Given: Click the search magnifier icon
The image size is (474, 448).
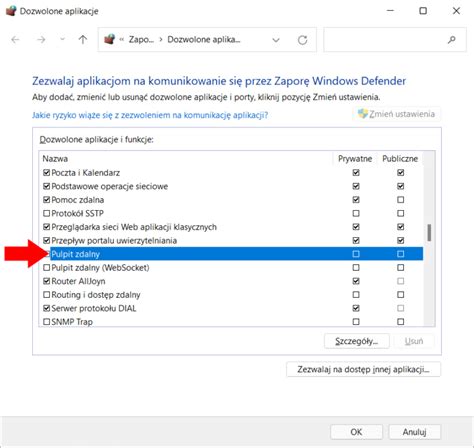Looking at the screenshot, I should pos(452,40).
